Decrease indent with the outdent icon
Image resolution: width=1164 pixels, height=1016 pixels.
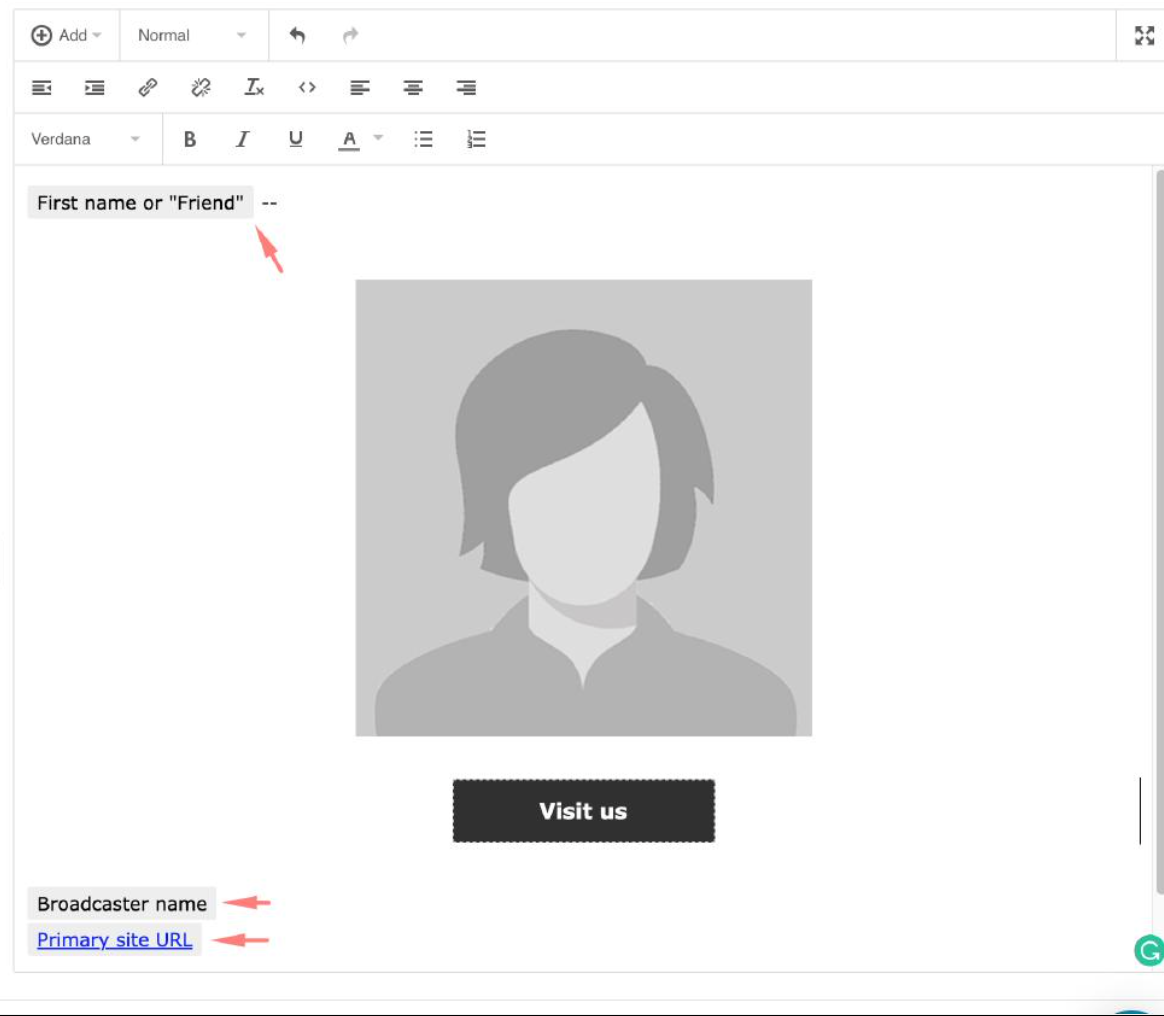coord(42,88)
